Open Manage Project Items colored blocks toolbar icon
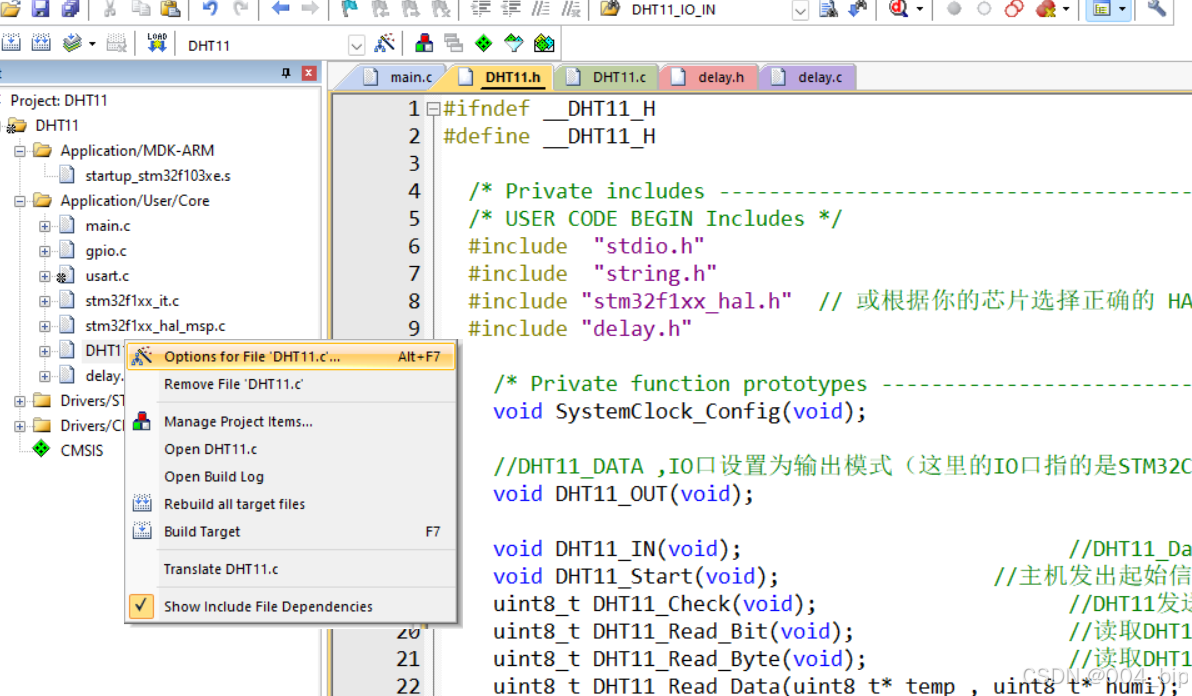Screen dimensions: 1192x696 [x=423, y=43]
